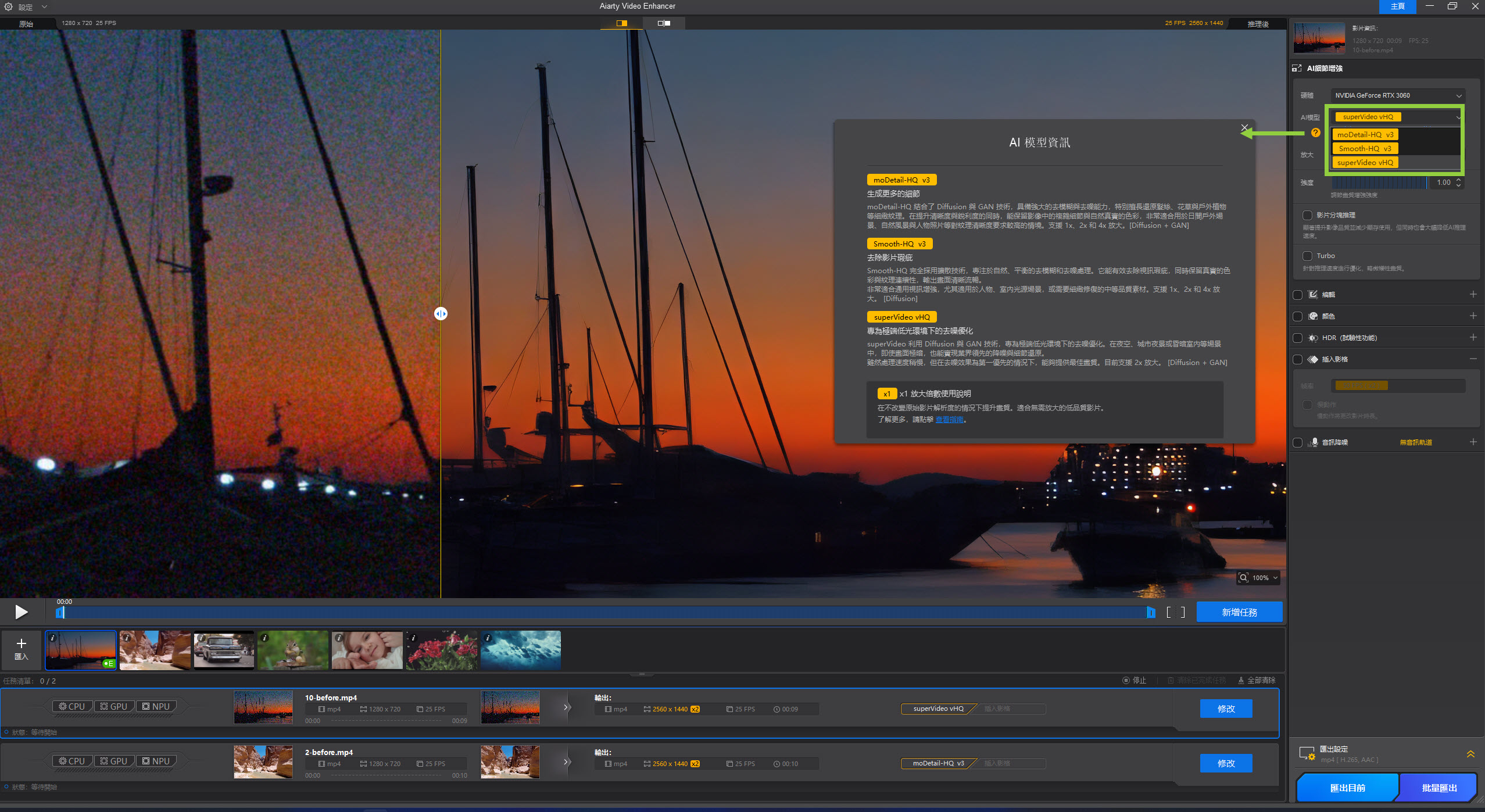Click the bracket trim markers icon
Image resolution: width=1485 pixels, height=812 pixels.
coord(1175,613)
